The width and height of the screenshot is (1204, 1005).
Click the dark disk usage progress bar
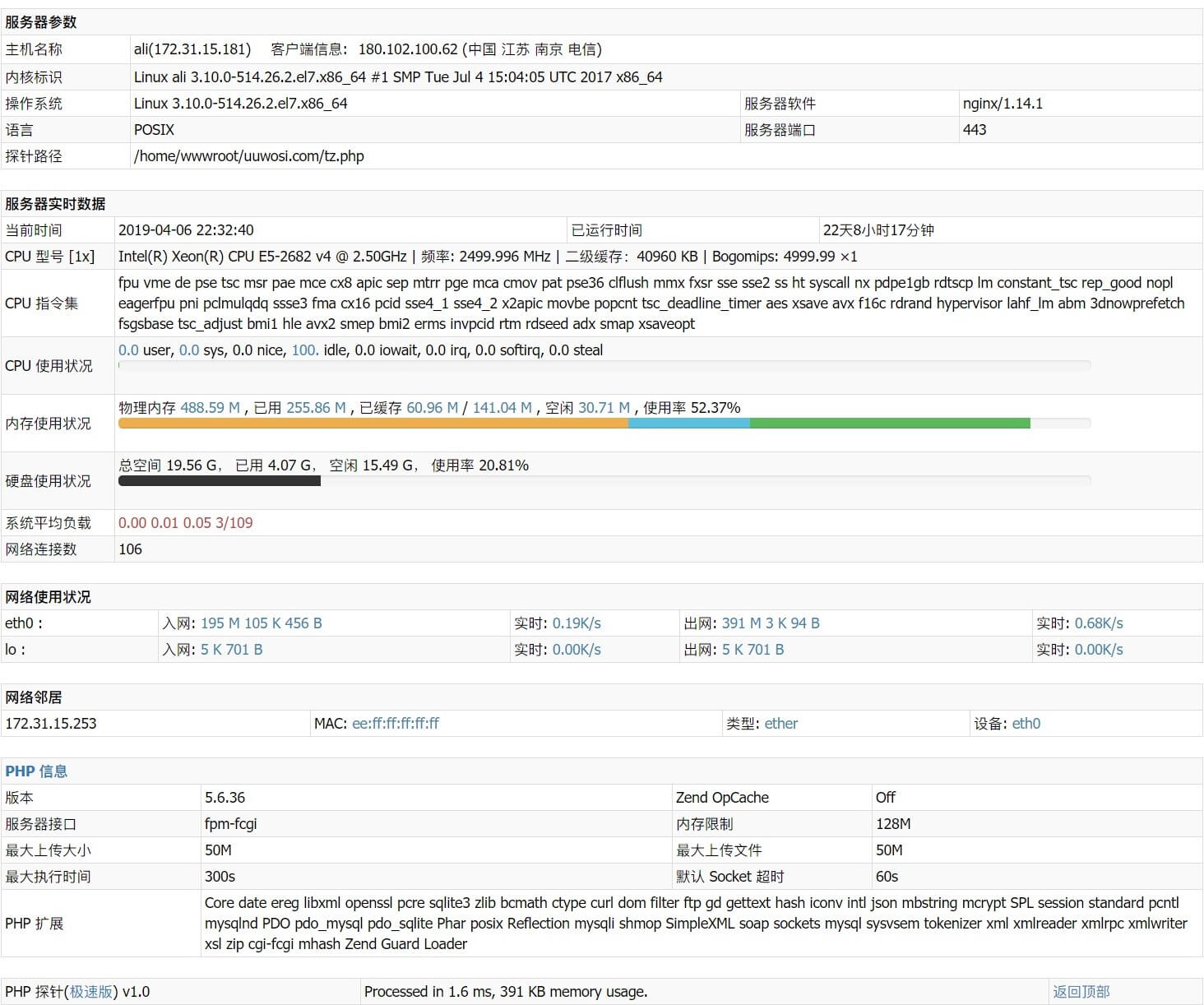219,481
